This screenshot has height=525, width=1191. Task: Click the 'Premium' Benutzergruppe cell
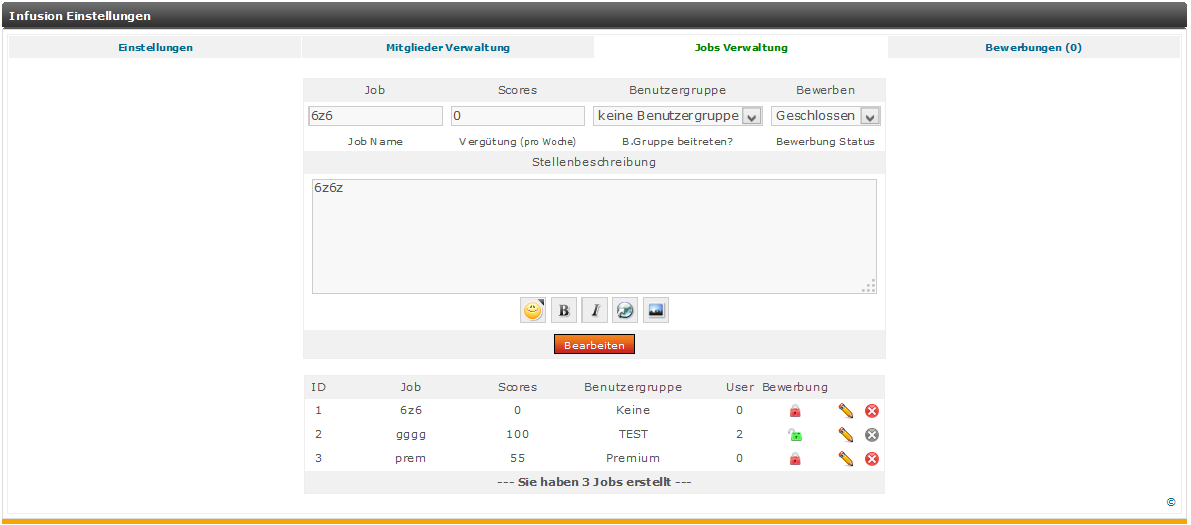pos(633,459)
